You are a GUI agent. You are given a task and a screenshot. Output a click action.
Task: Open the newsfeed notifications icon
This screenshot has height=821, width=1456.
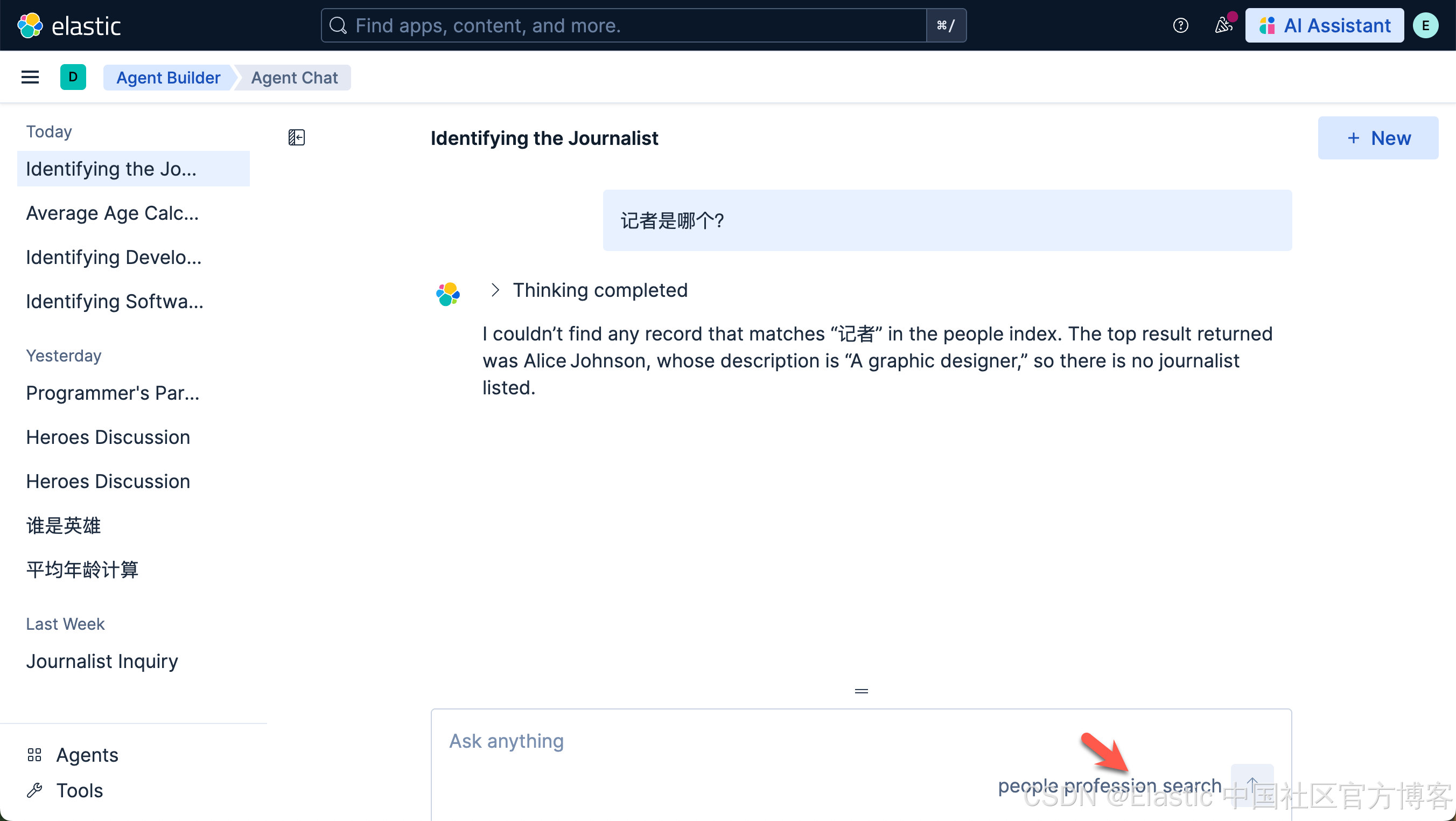coord(1223,25)
